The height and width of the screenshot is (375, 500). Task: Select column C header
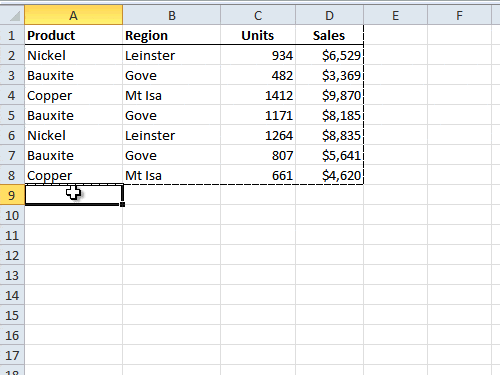coord(258,15)
